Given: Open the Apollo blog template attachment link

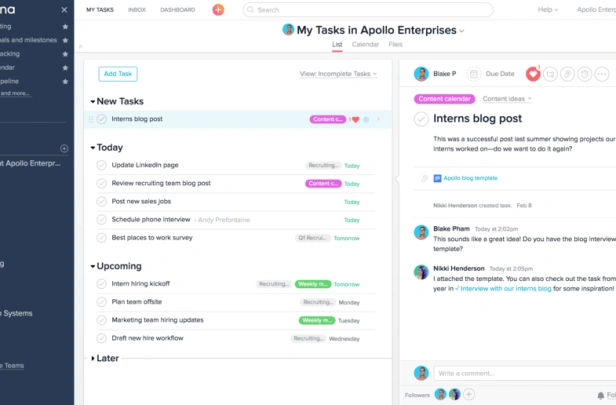Looking at the screenshot, I should tap(470, 178).
